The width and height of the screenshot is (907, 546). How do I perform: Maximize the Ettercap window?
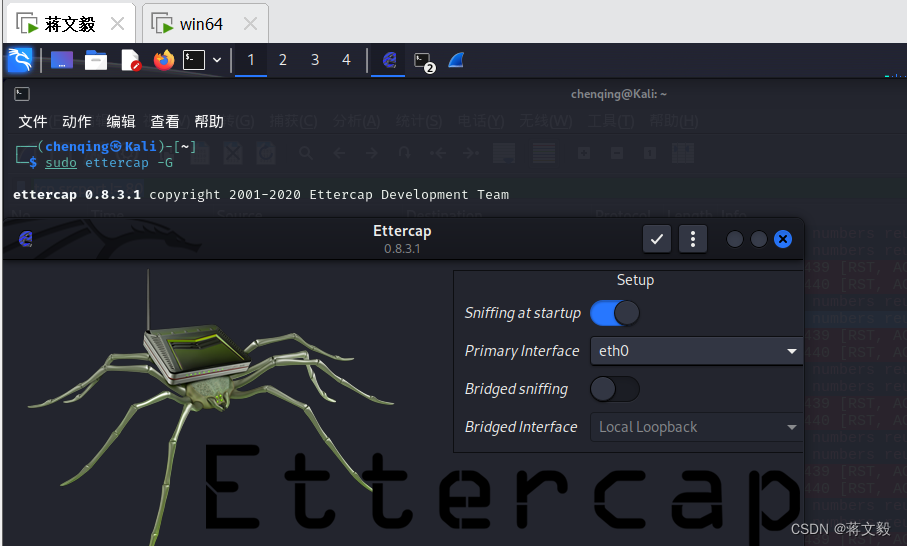[x=759, y=239]
